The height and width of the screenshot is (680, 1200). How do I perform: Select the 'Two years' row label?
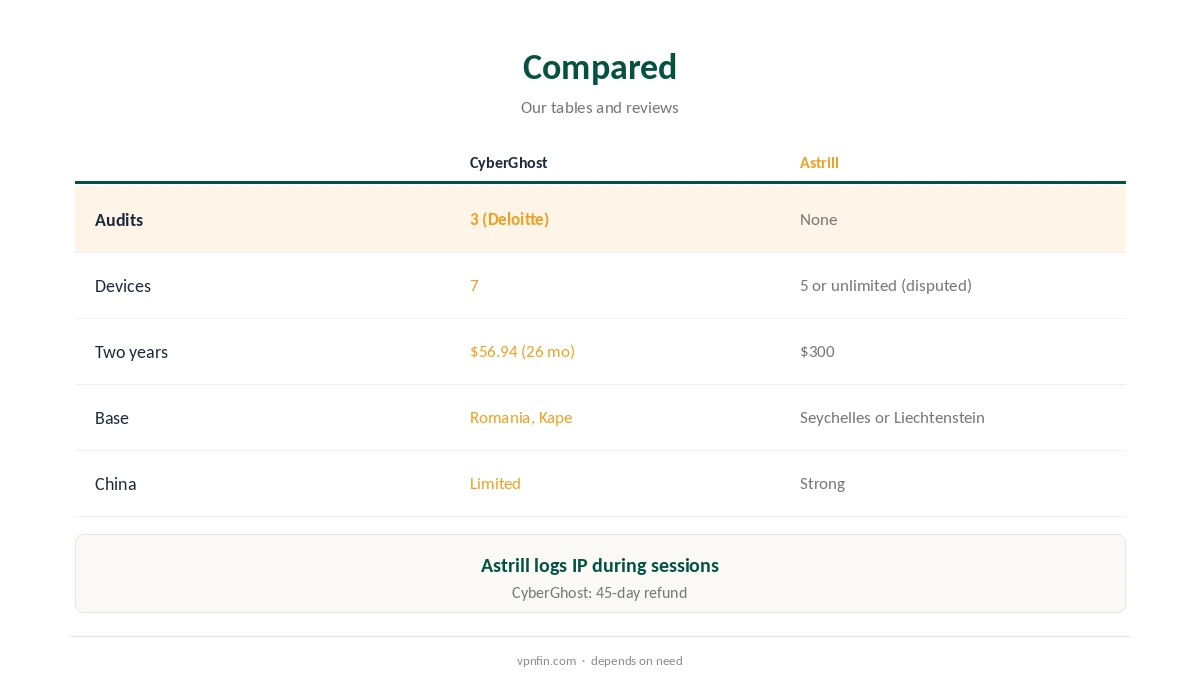tap(131, 352)
